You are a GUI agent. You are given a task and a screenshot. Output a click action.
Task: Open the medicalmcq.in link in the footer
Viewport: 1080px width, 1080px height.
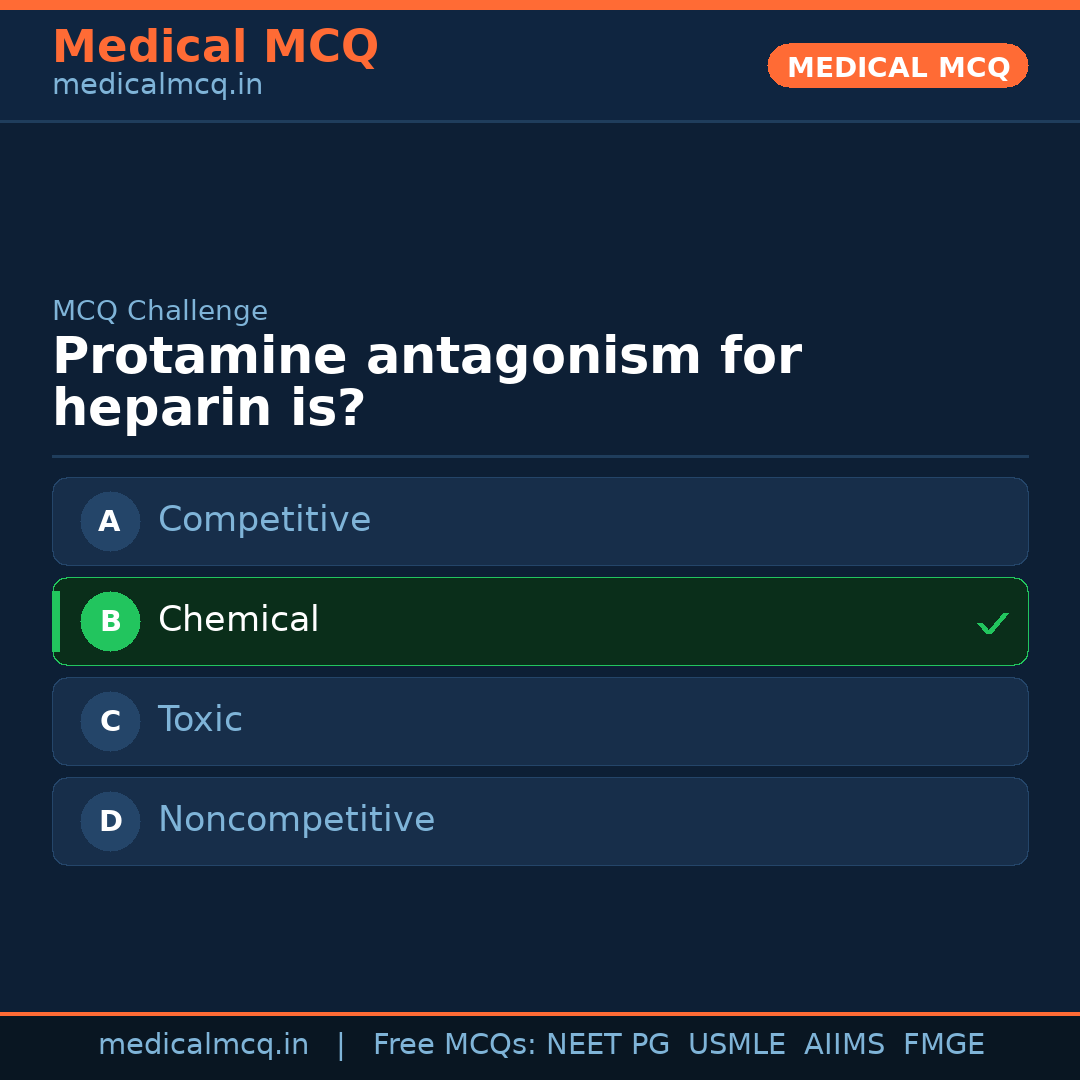pos(203,1045)
